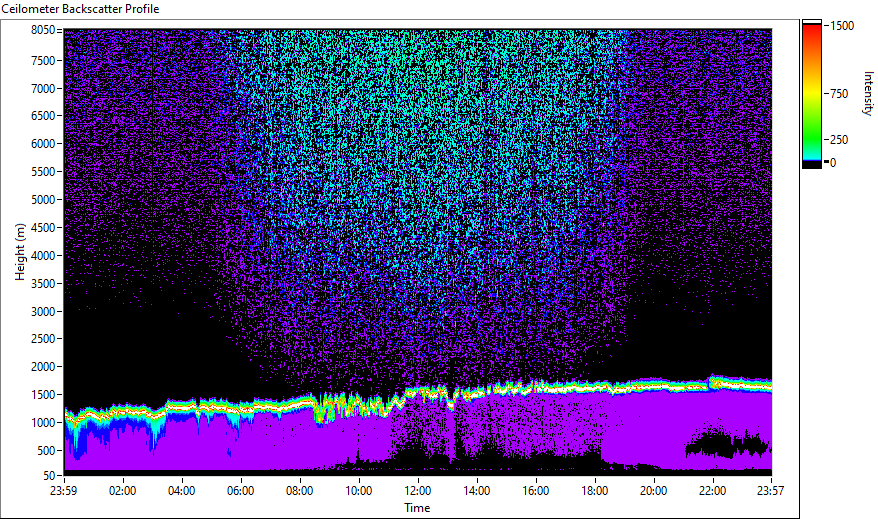Click the 18:00 time axis label
This screenshot has height=519, width=878.
point(595,491)
